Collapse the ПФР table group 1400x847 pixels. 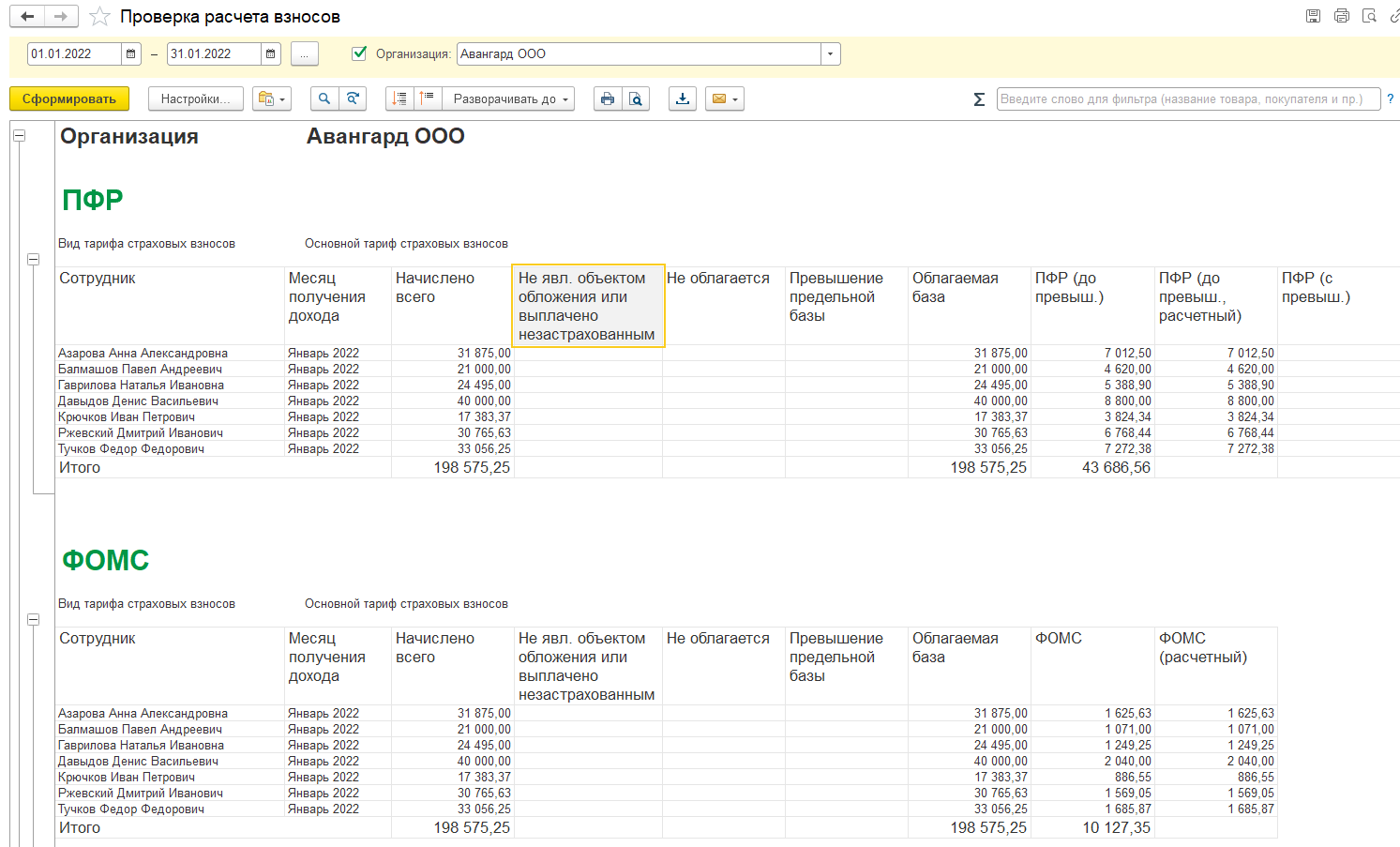[33, 260]
